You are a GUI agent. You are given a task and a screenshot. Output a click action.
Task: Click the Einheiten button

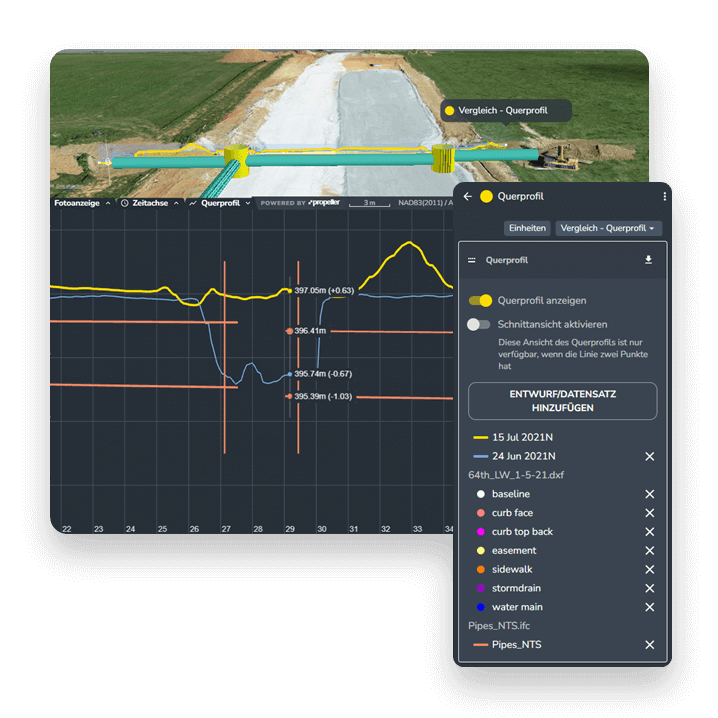point(527,228)
